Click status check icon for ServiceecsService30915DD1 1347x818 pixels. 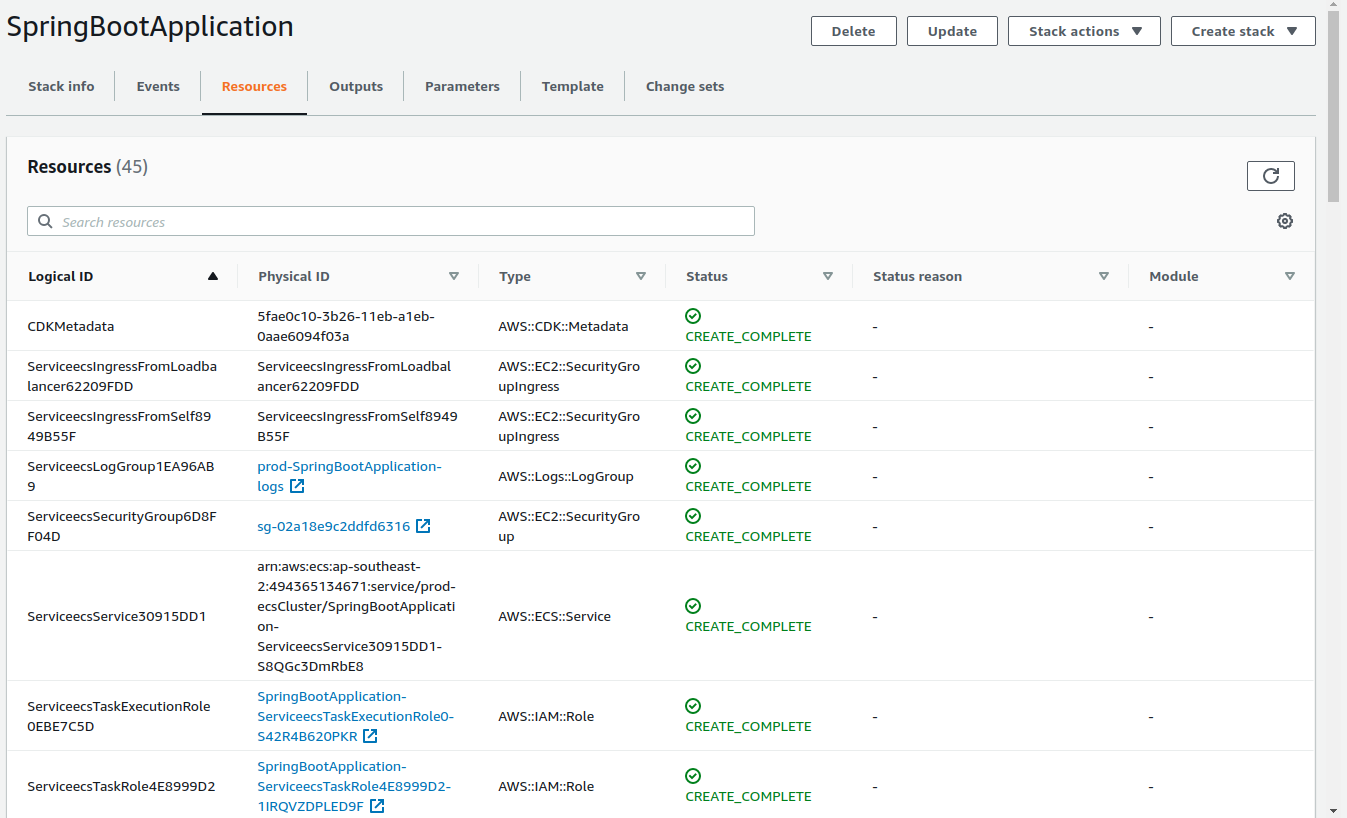click(x=693, y=606)
